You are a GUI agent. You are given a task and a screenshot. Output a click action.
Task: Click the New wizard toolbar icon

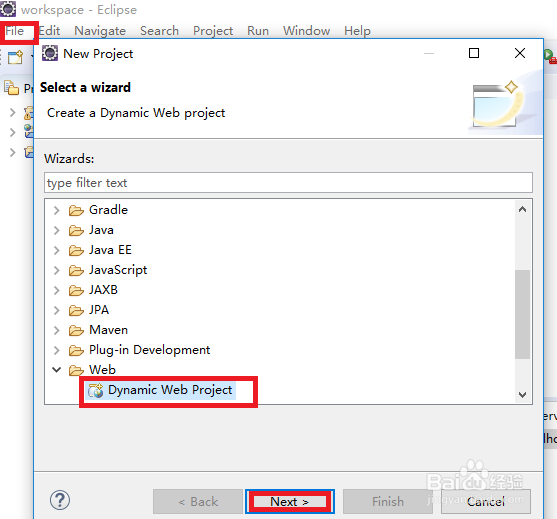pos(16,57)
